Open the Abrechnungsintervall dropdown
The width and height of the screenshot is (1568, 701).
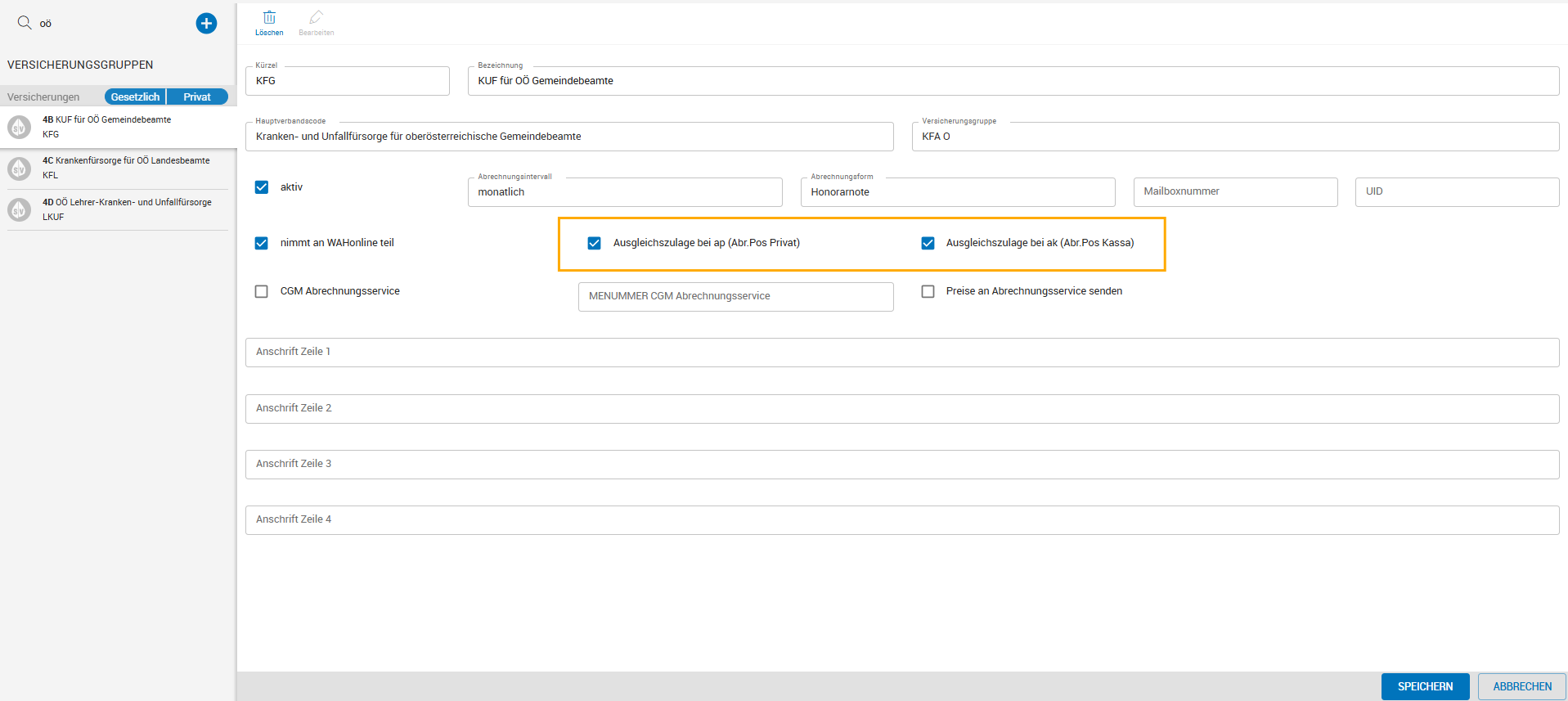pos(624,192)
